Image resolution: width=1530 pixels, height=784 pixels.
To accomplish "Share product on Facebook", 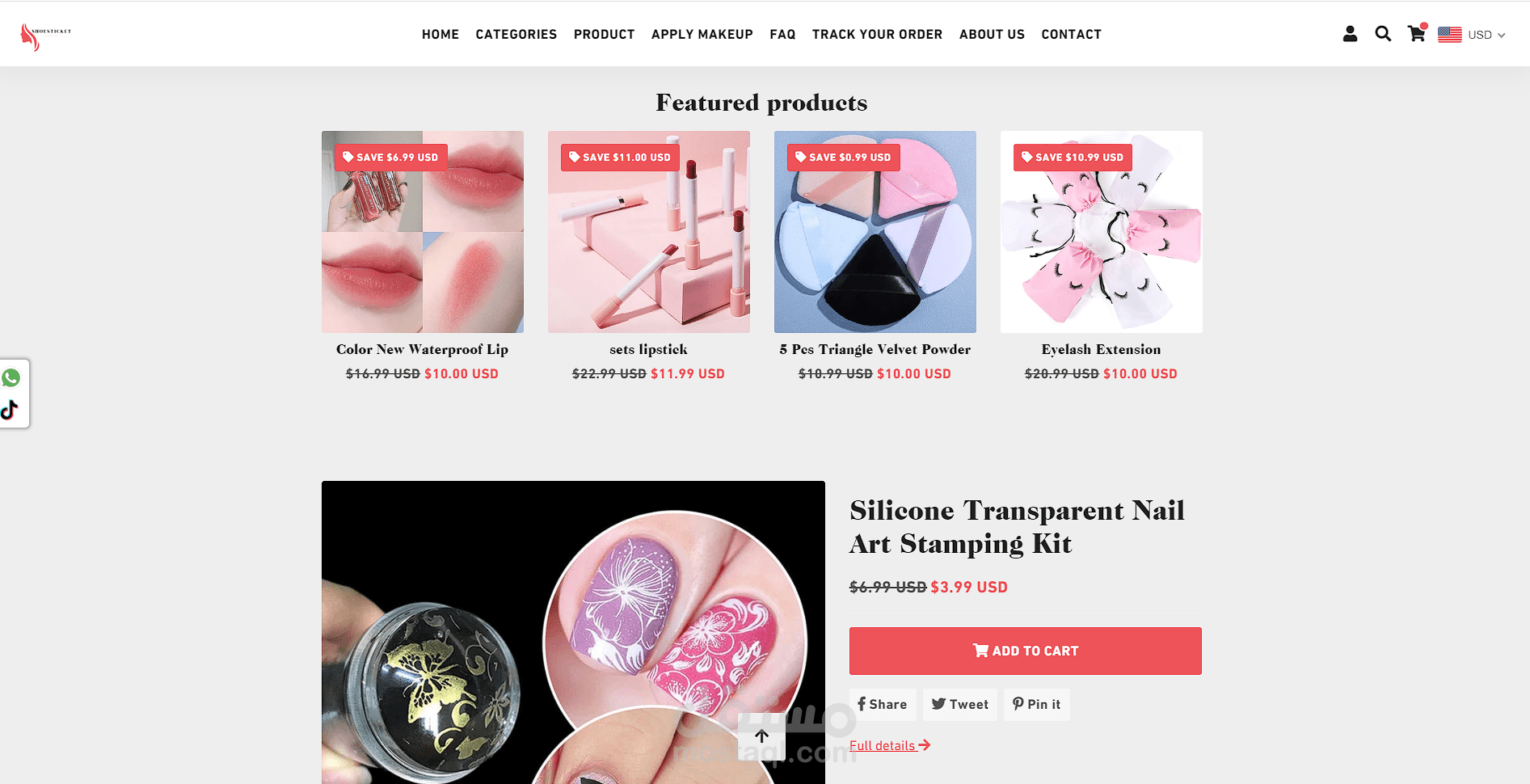I will coord(883,705).
